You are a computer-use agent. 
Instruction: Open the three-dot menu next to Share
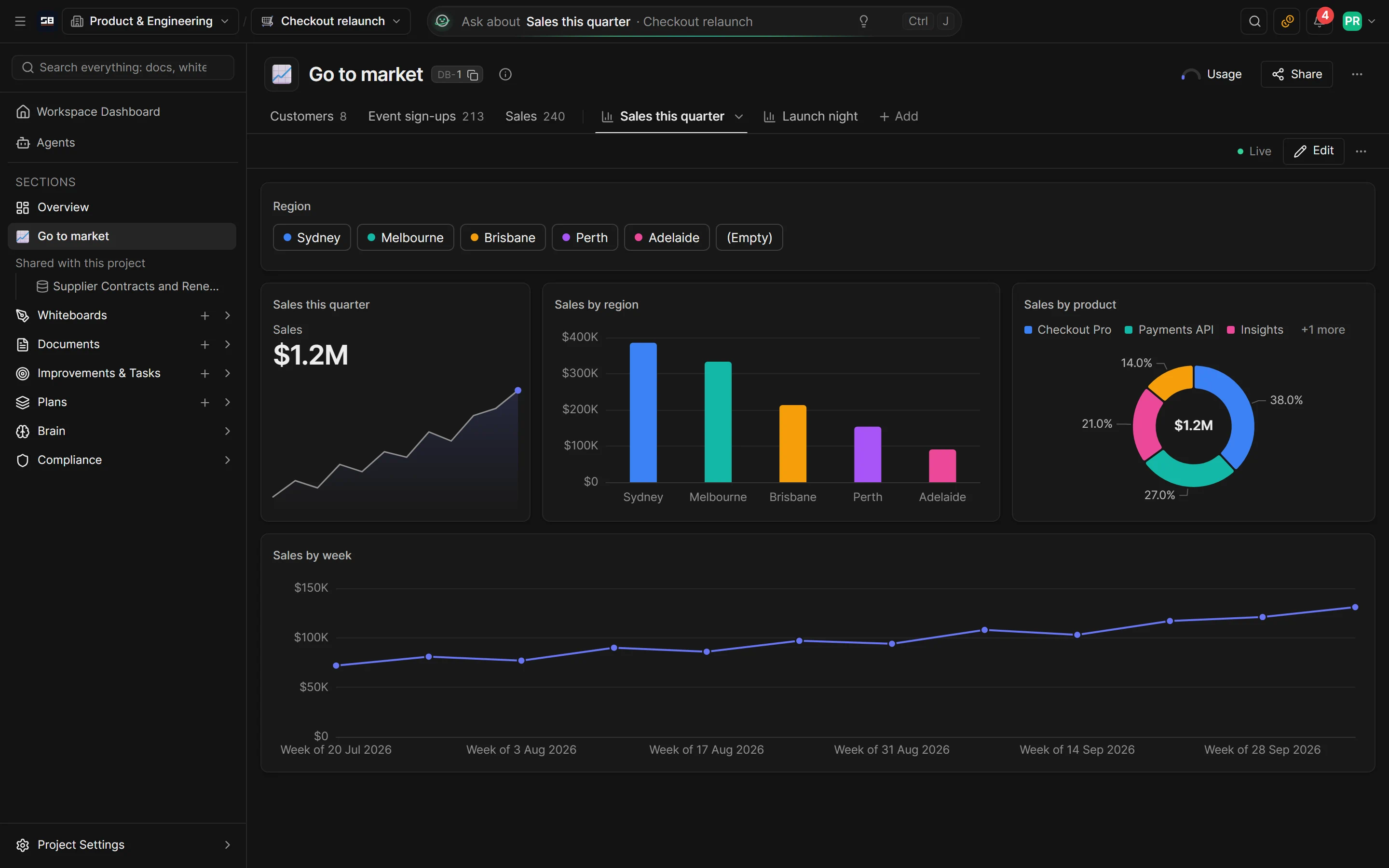click(x=1357, y=74)
